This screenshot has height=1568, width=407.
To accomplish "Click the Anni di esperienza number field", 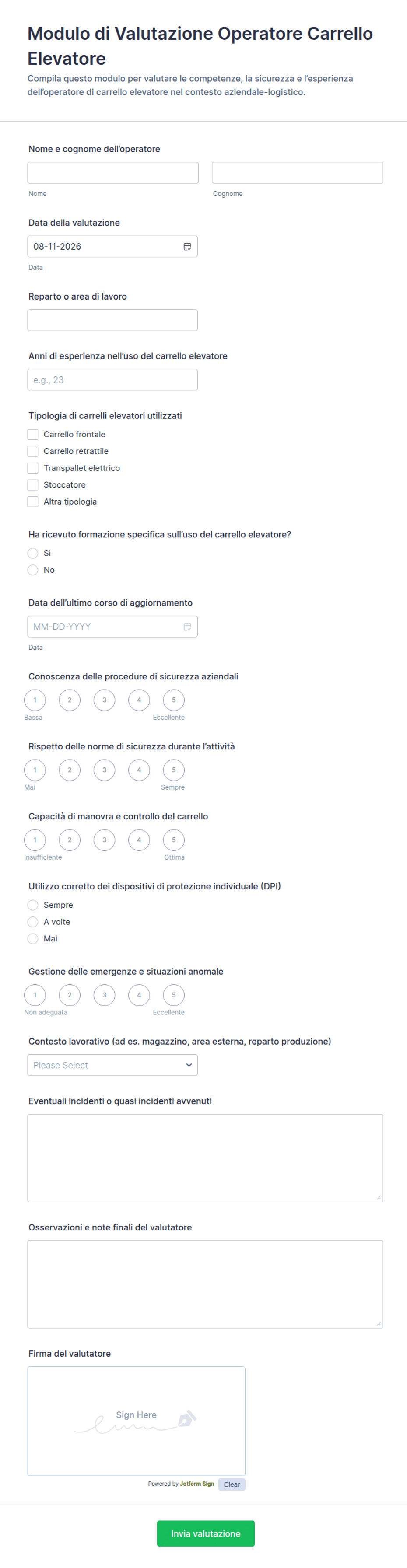I will tap(113, 380).
